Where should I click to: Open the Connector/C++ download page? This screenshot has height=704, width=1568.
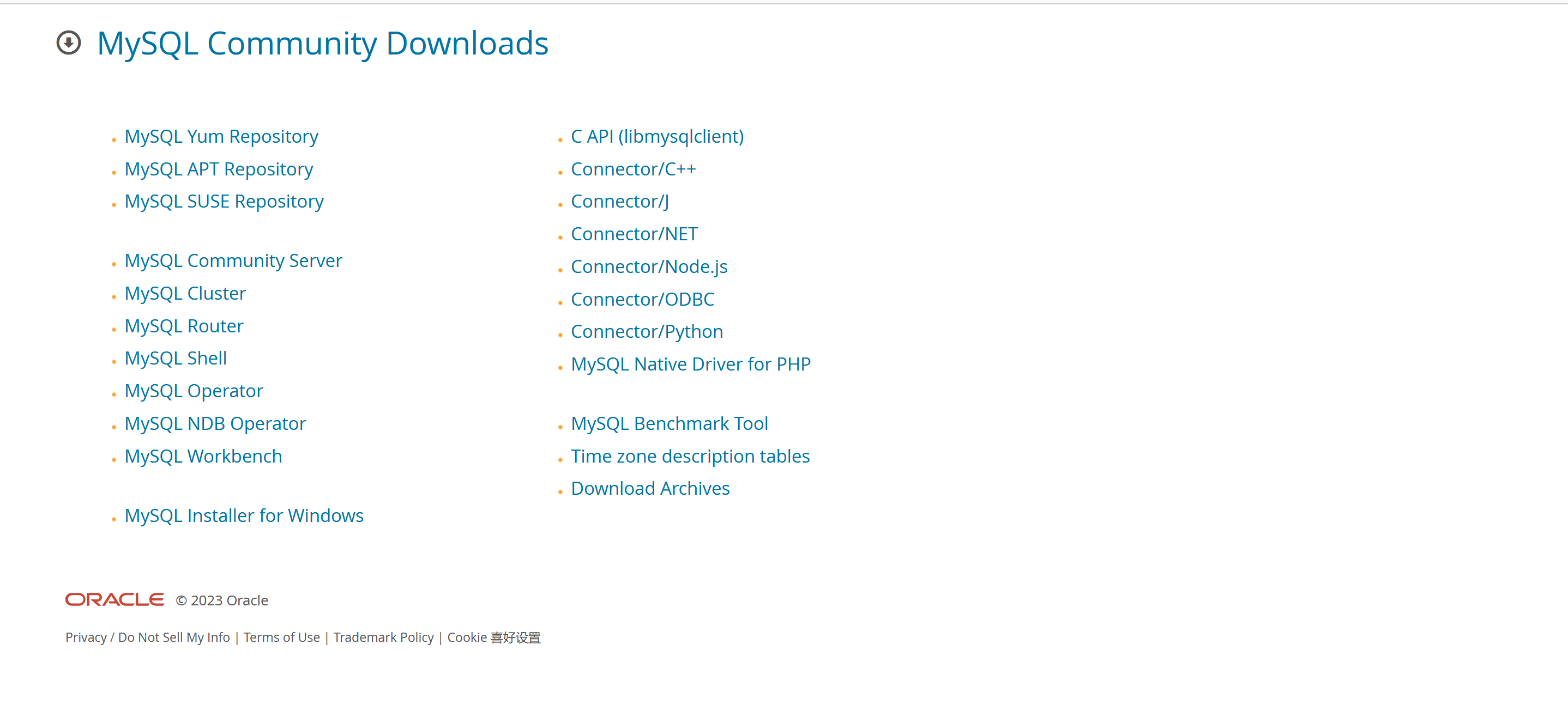tap(634, 169)
